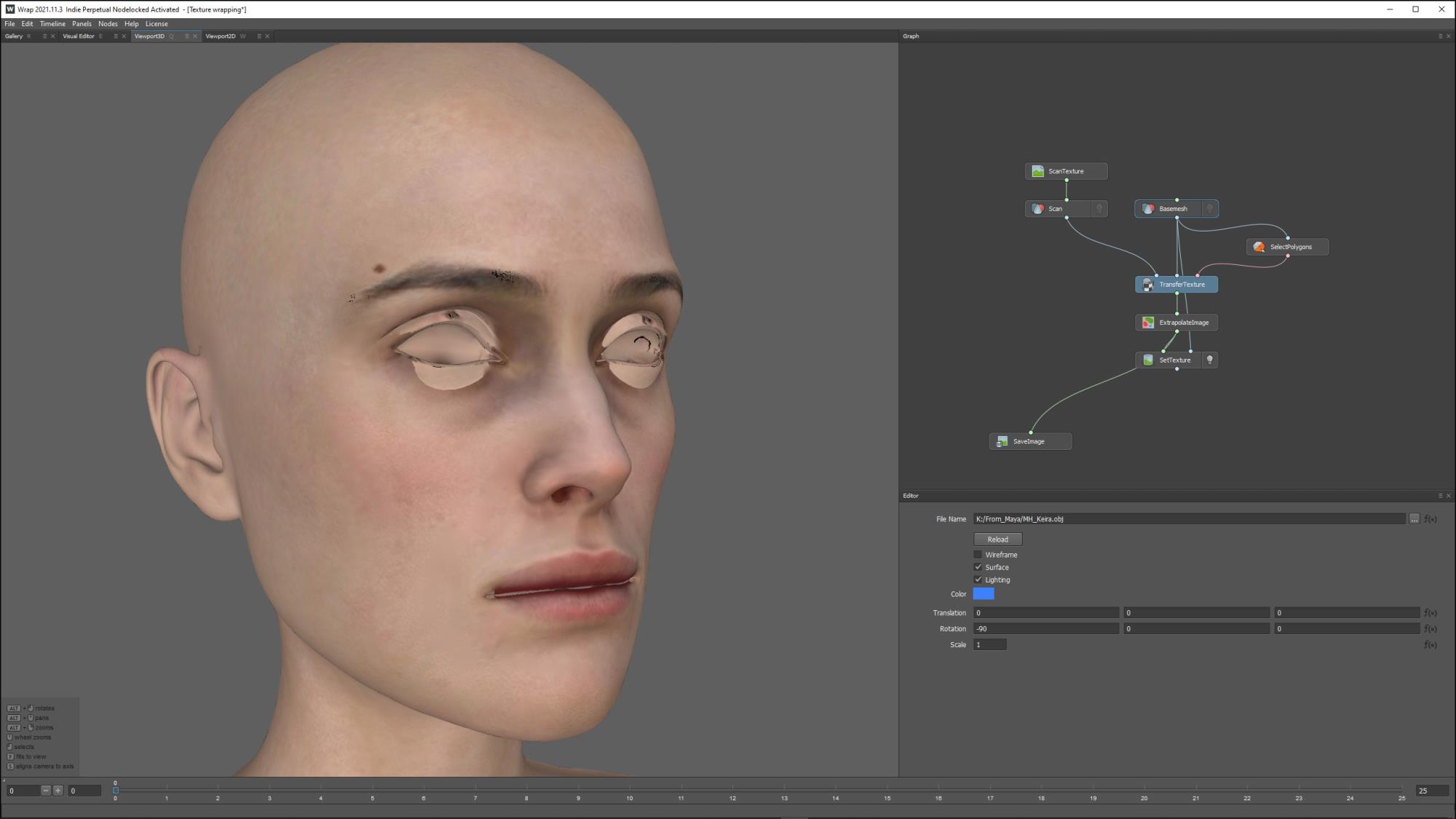Click the SetTexture node icon
This screenshot has width=1456, height=819.
1148,360
